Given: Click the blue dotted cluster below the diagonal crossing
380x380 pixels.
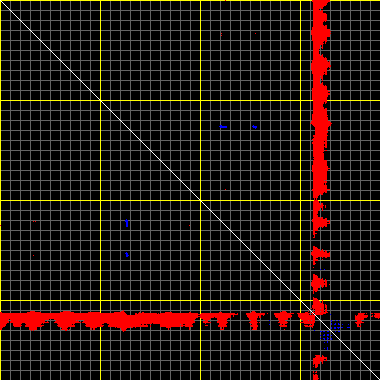Looking at the screenshot, I should pyautogui.click(x=325, y=337).
